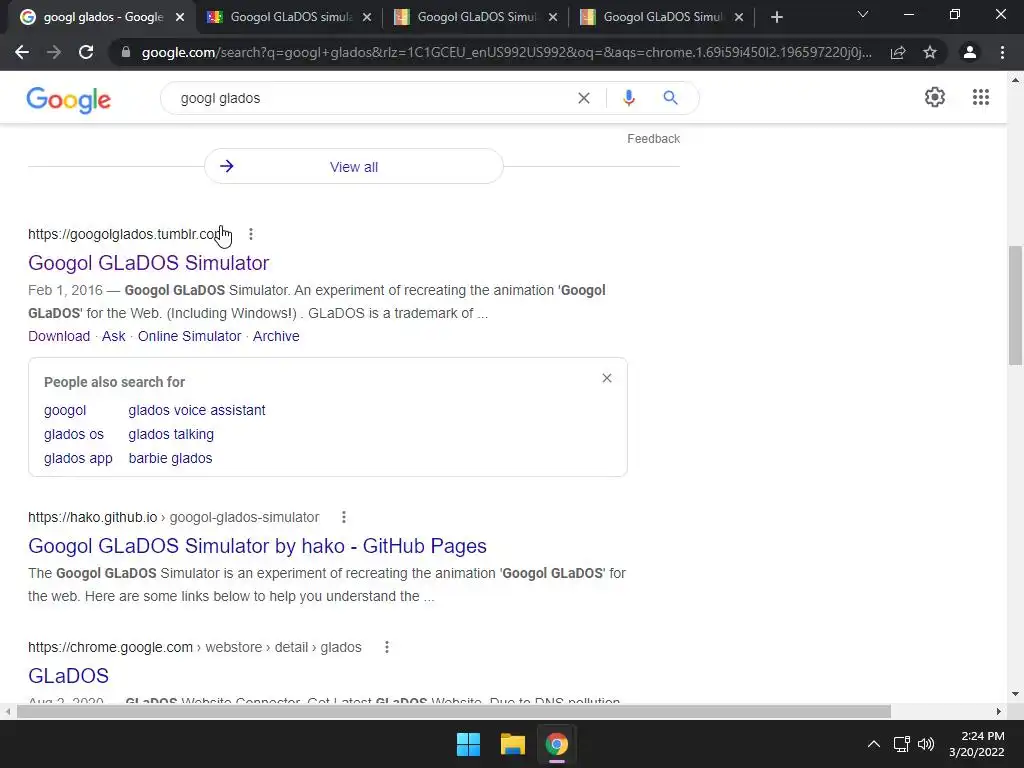Open volume control in system tray

click(926, 744)
